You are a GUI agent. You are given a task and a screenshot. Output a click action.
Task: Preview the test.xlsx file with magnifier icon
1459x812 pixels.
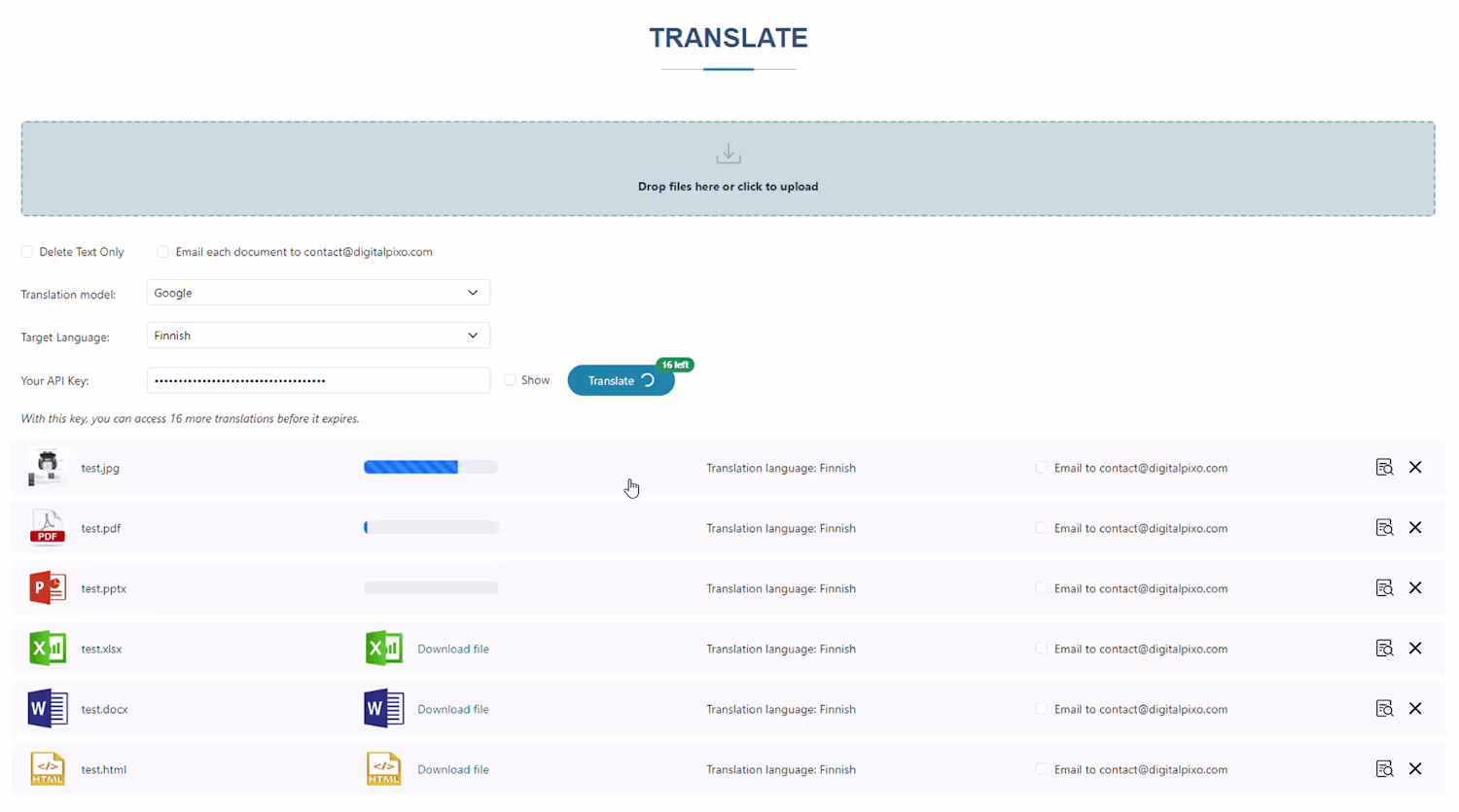pos(1384,649)
